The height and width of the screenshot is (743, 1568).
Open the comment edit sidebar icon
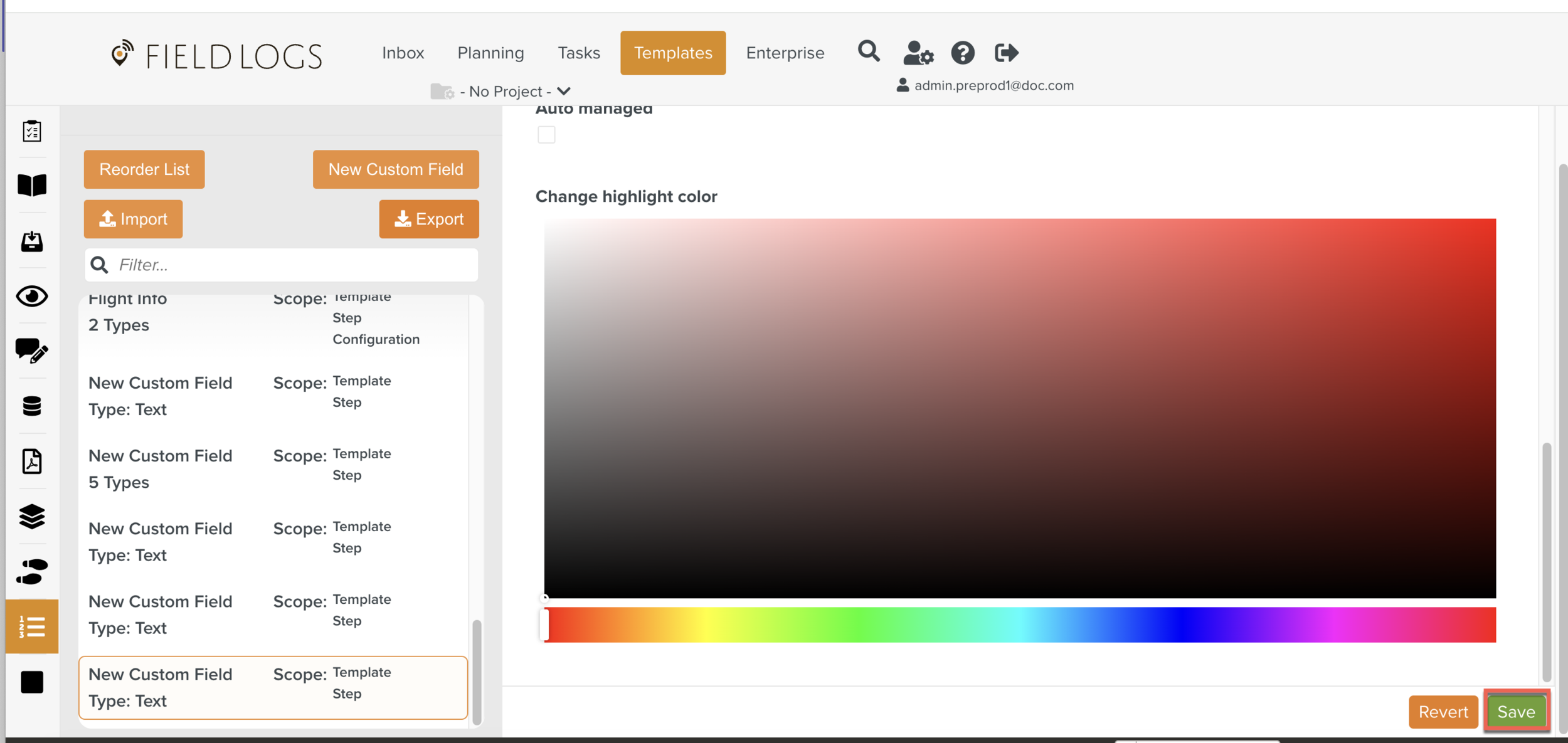(32, 351)
